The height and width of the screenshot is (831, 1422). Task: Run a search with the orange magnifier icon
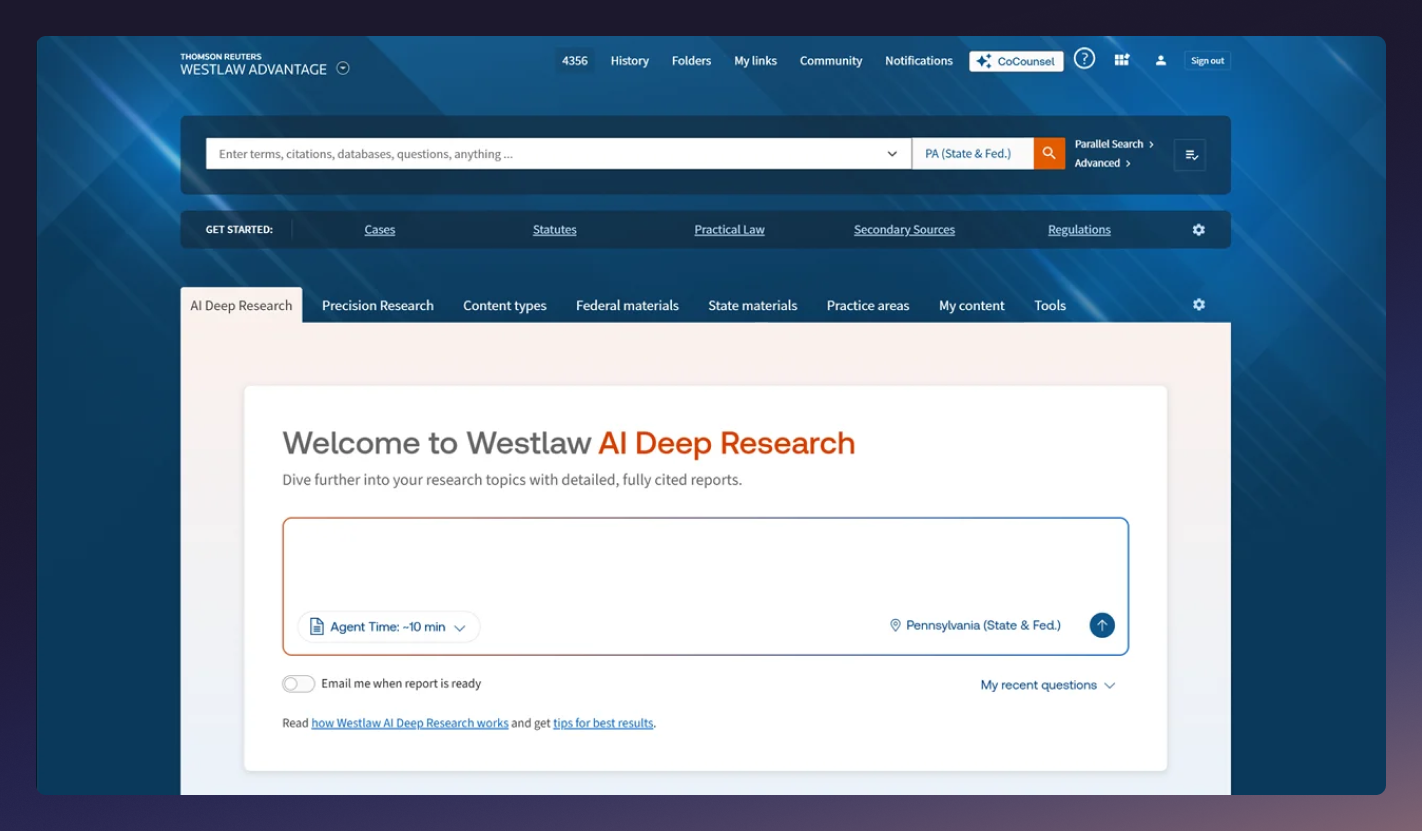(1048, 153)
